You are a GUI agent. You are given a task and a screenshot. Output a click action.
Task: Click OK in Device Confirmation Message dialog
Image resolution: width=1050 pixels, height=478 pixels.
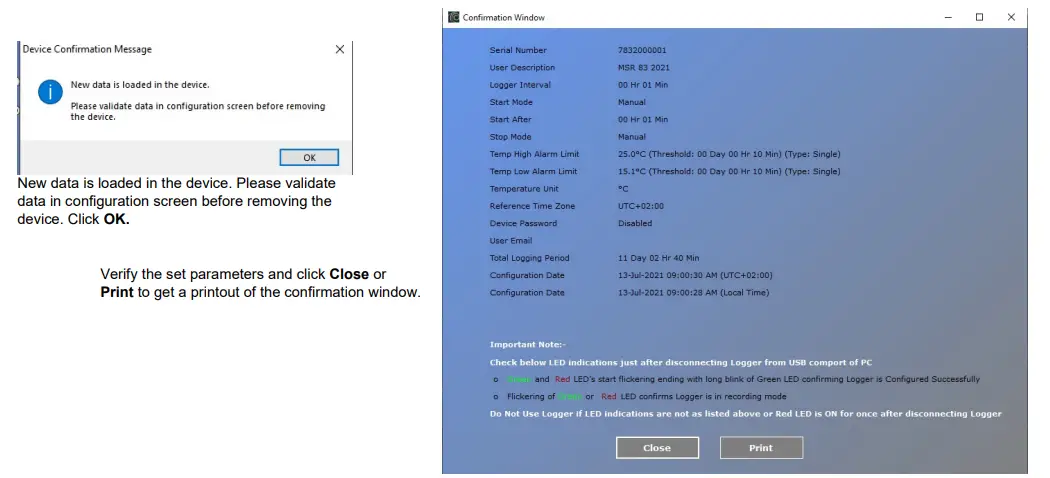coord(309,157)
